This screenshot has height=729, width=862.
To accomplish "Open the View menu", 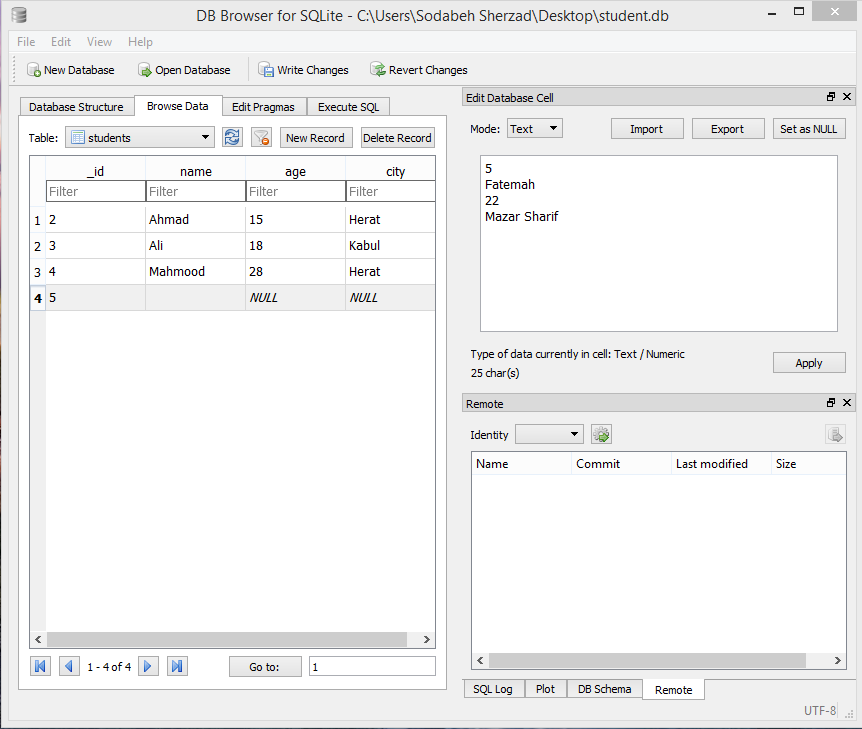I will tap(100, 42).
